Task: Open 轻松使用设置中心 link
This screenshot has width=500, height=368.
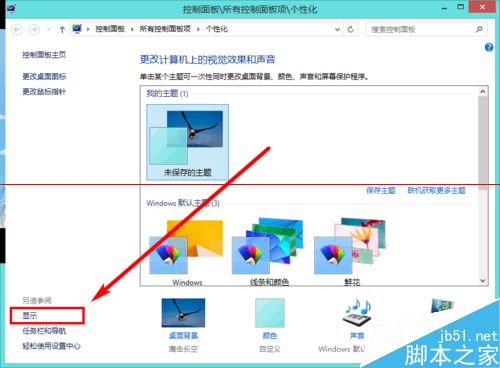Action: click(51, 346)
